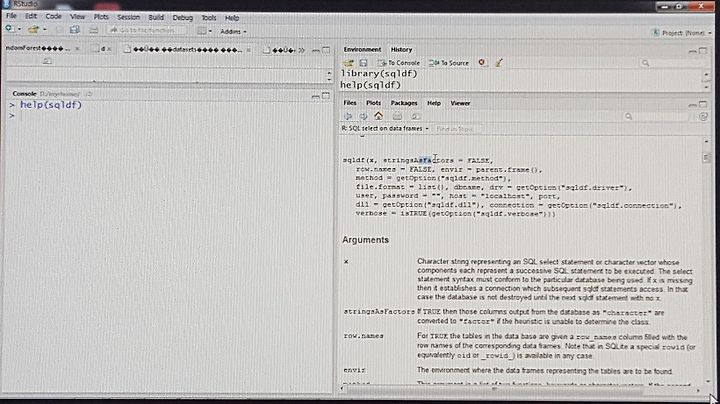Open the Project (None) dropdown
720x404 pixels.
click(682, 33)
